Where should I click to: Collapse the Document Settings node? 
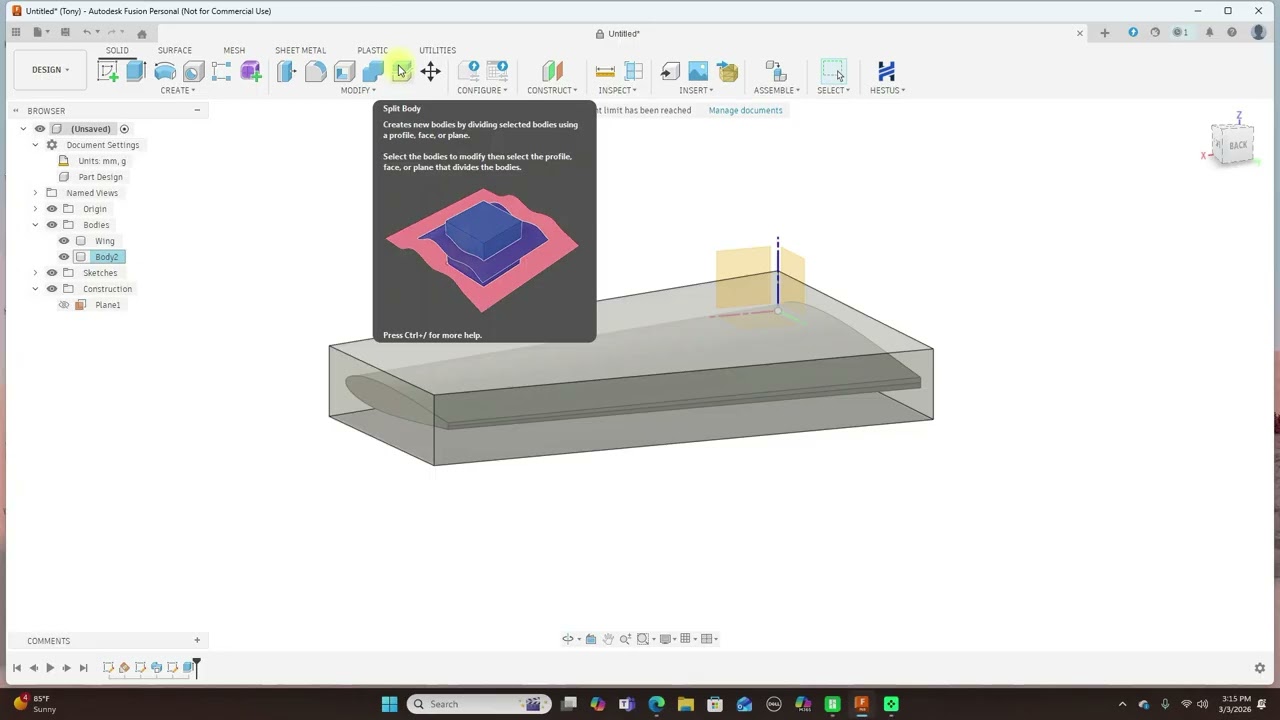[35, 145]
